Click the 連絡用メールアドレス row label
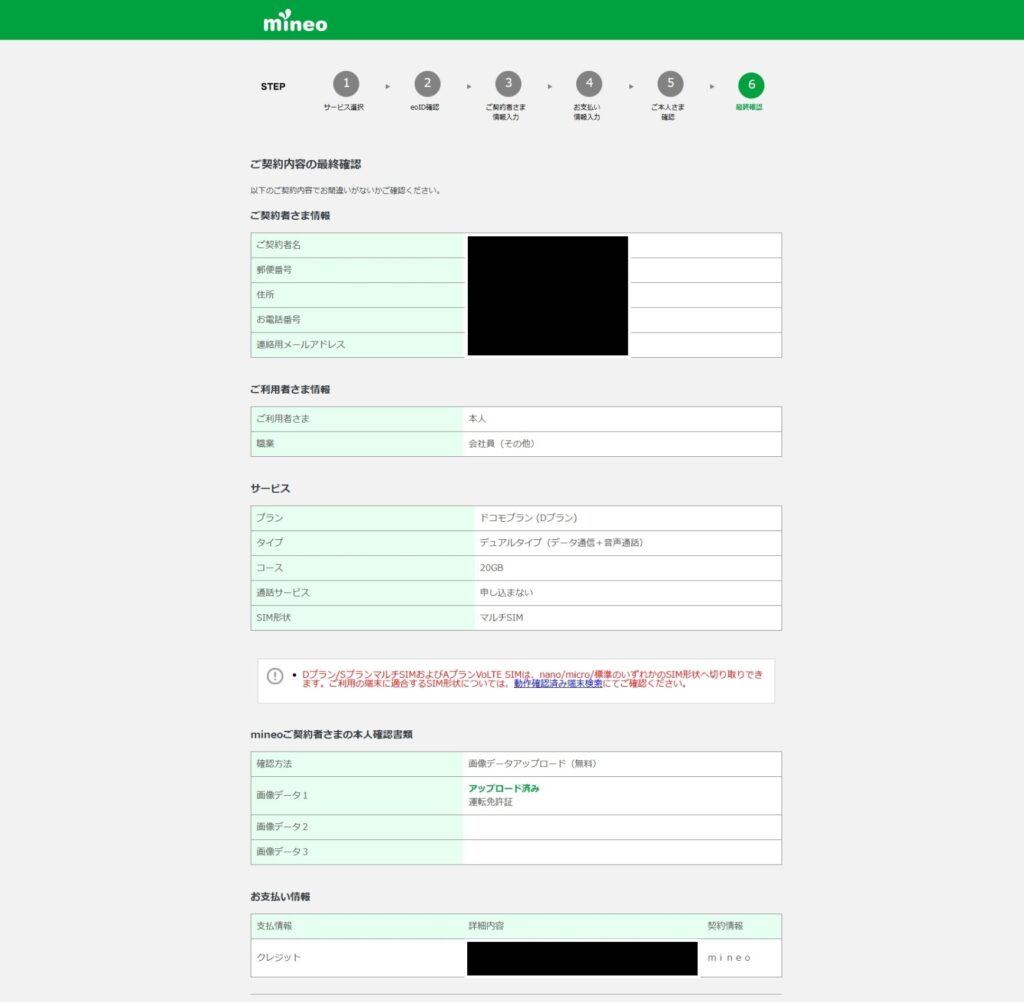1024x1002 pixels. click(300, 344)
